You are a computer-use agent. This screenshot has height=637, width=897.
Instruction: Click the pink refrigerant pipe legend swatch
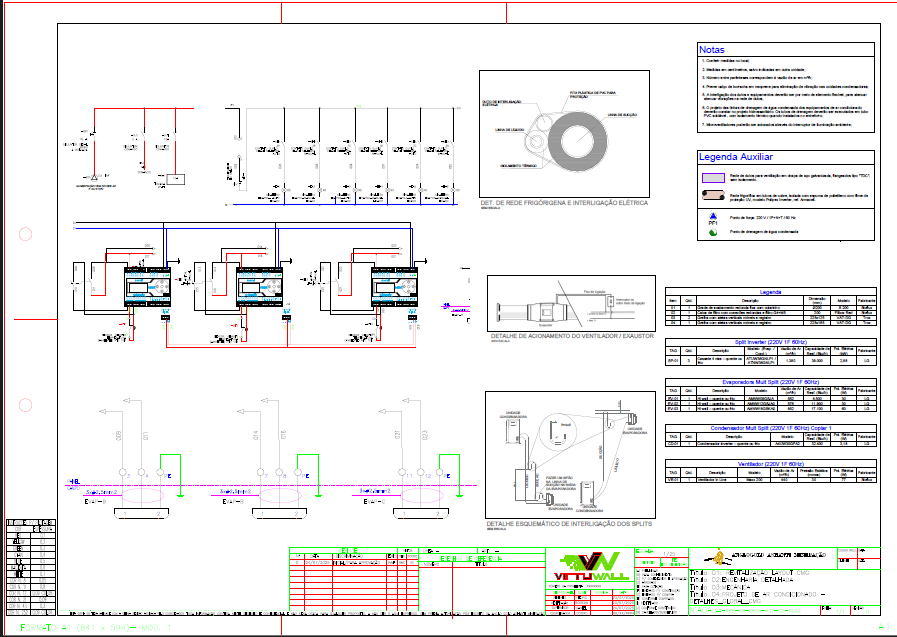pos(712,195)
